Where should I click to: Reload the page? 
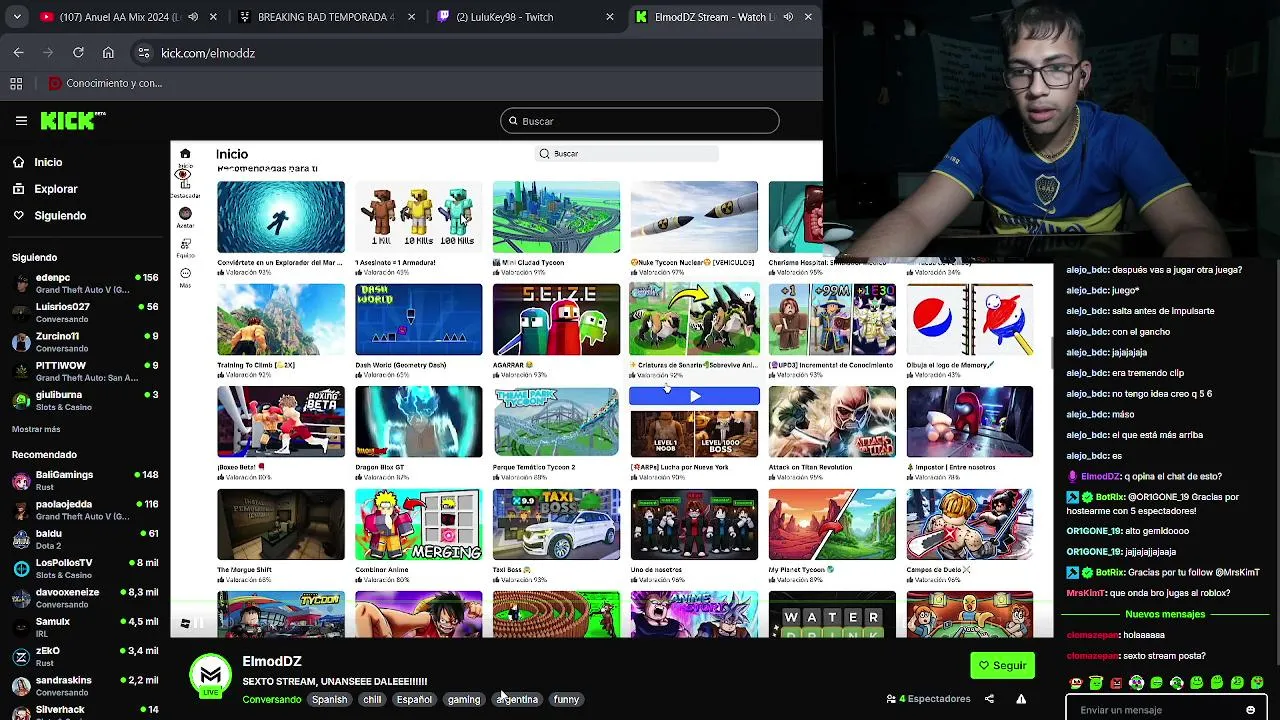click(x=78, y=53)
